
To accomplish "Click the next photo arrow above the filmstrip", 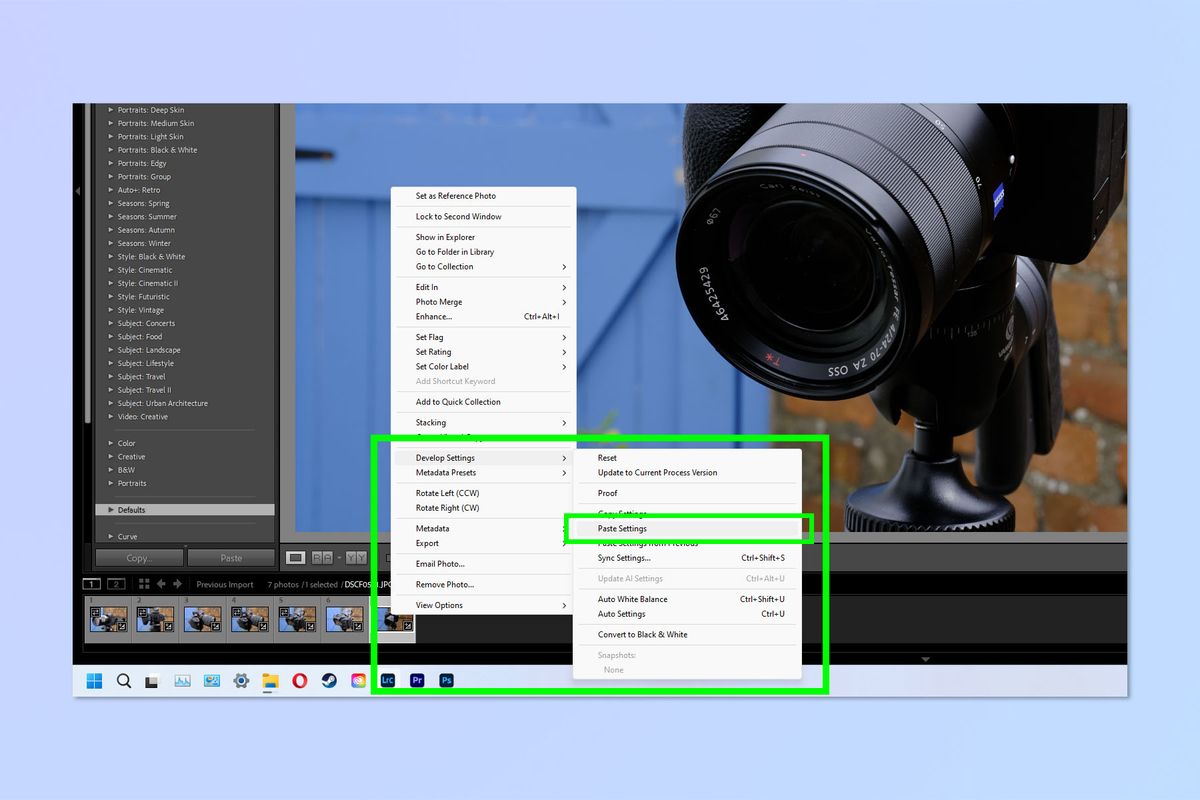I will (177, 583).
